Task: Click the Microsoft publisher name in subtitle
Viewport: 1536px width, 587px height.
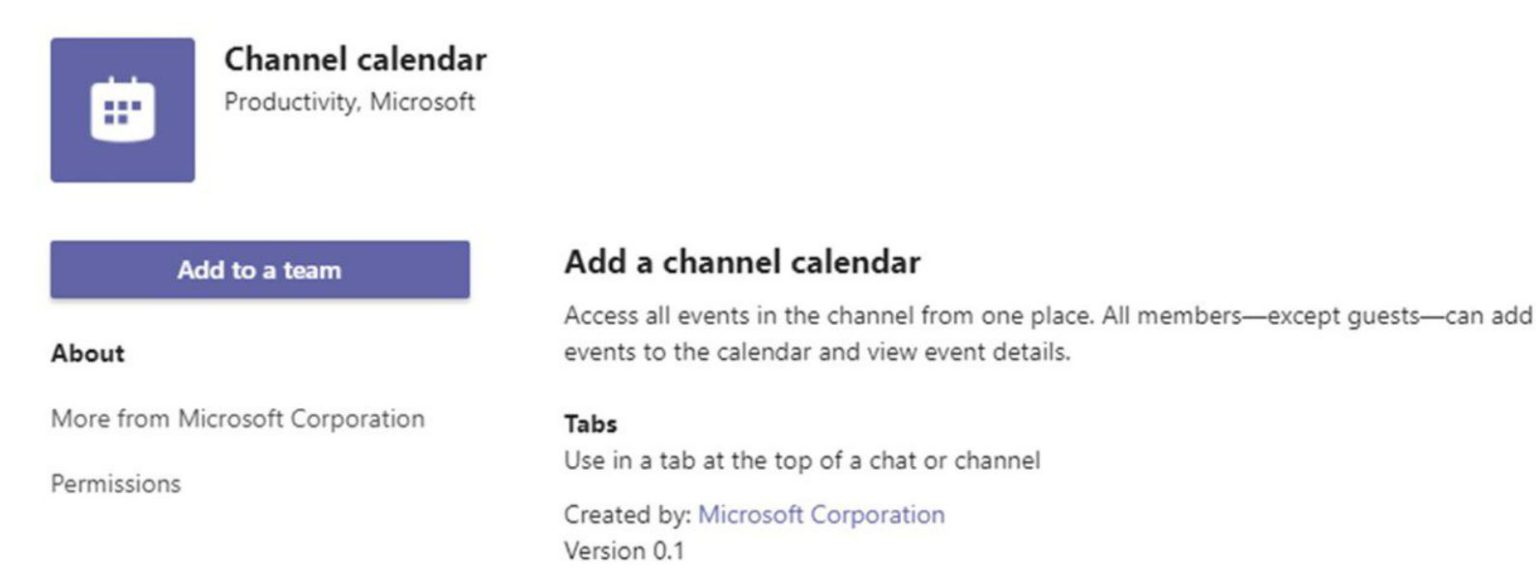Action: click(422, 102)
